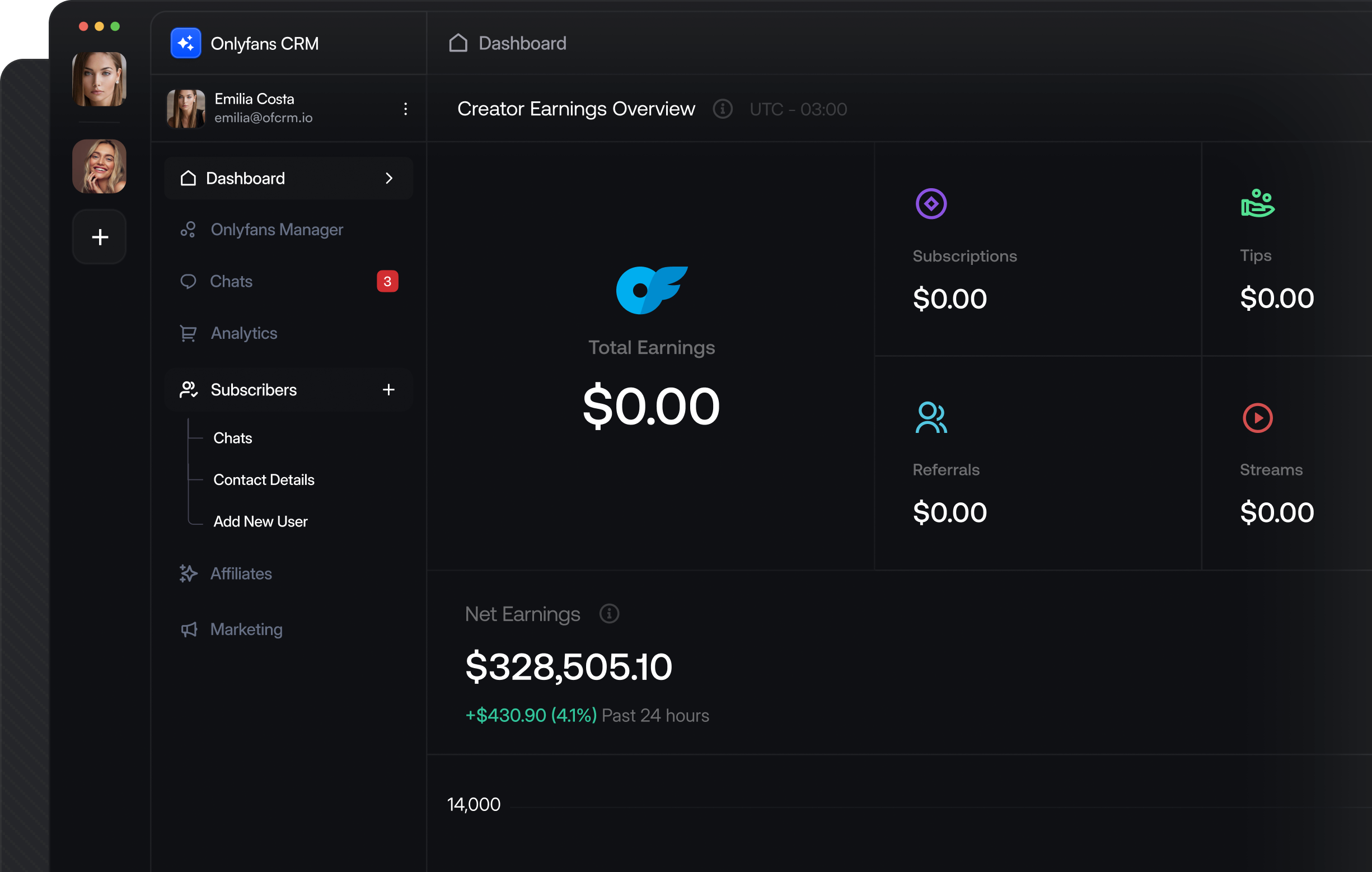1372x872 pixels.
Task: Open the Dashboard menu item
Action: [289, 179]
